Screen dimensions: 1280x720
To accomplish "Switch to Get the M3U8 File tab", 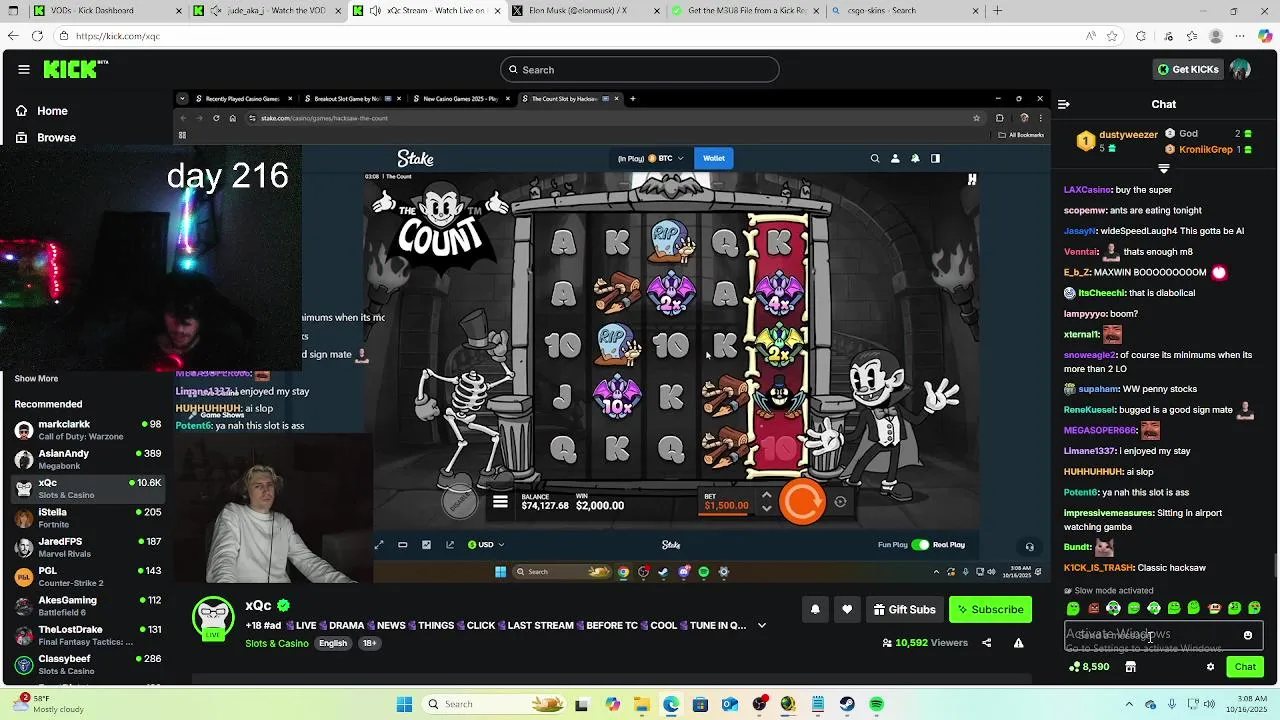I will pyautogui.click(x=745, y=11).
